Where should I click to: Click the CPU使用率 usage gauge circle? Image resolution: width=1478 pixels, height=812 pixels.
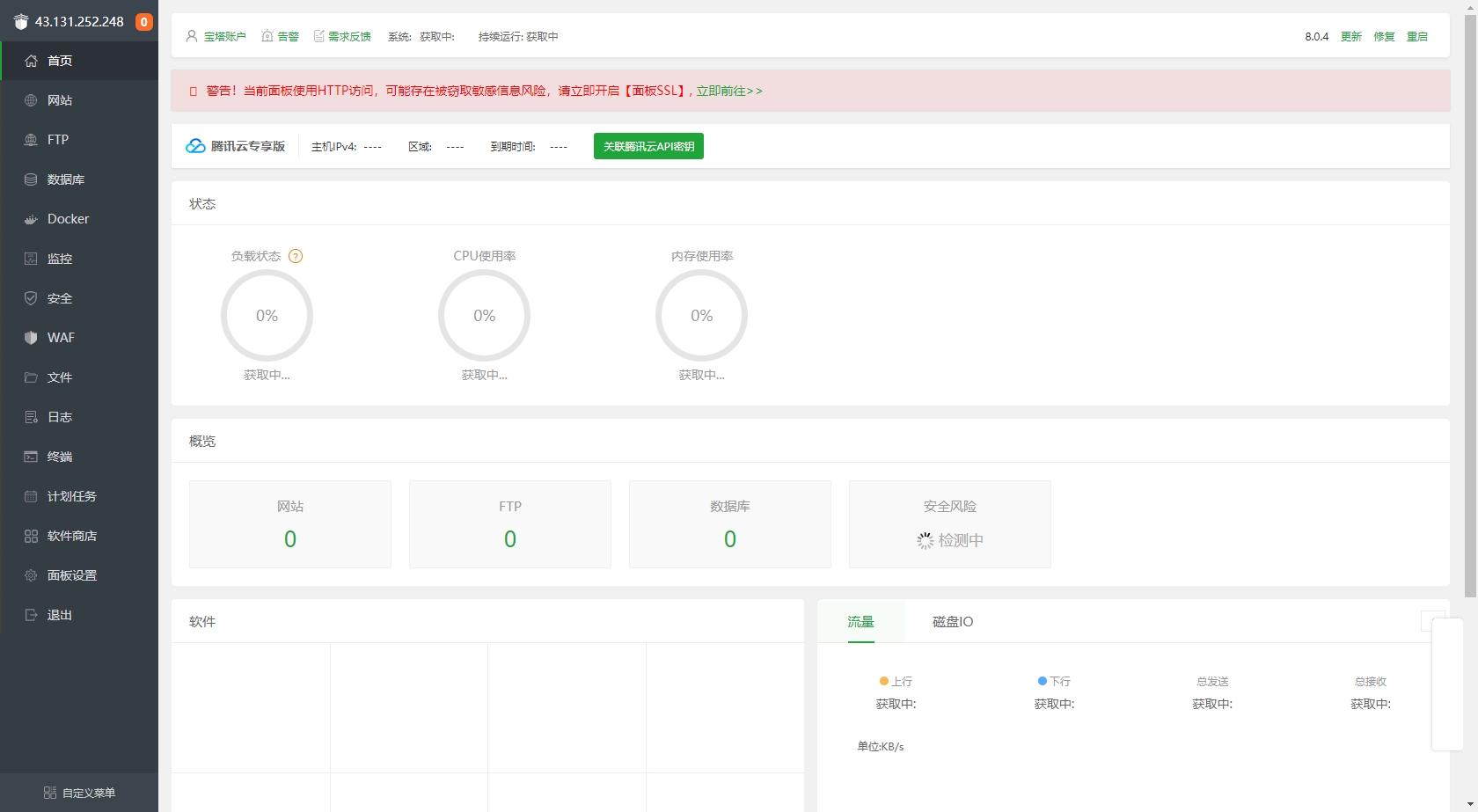coord(484,316)
